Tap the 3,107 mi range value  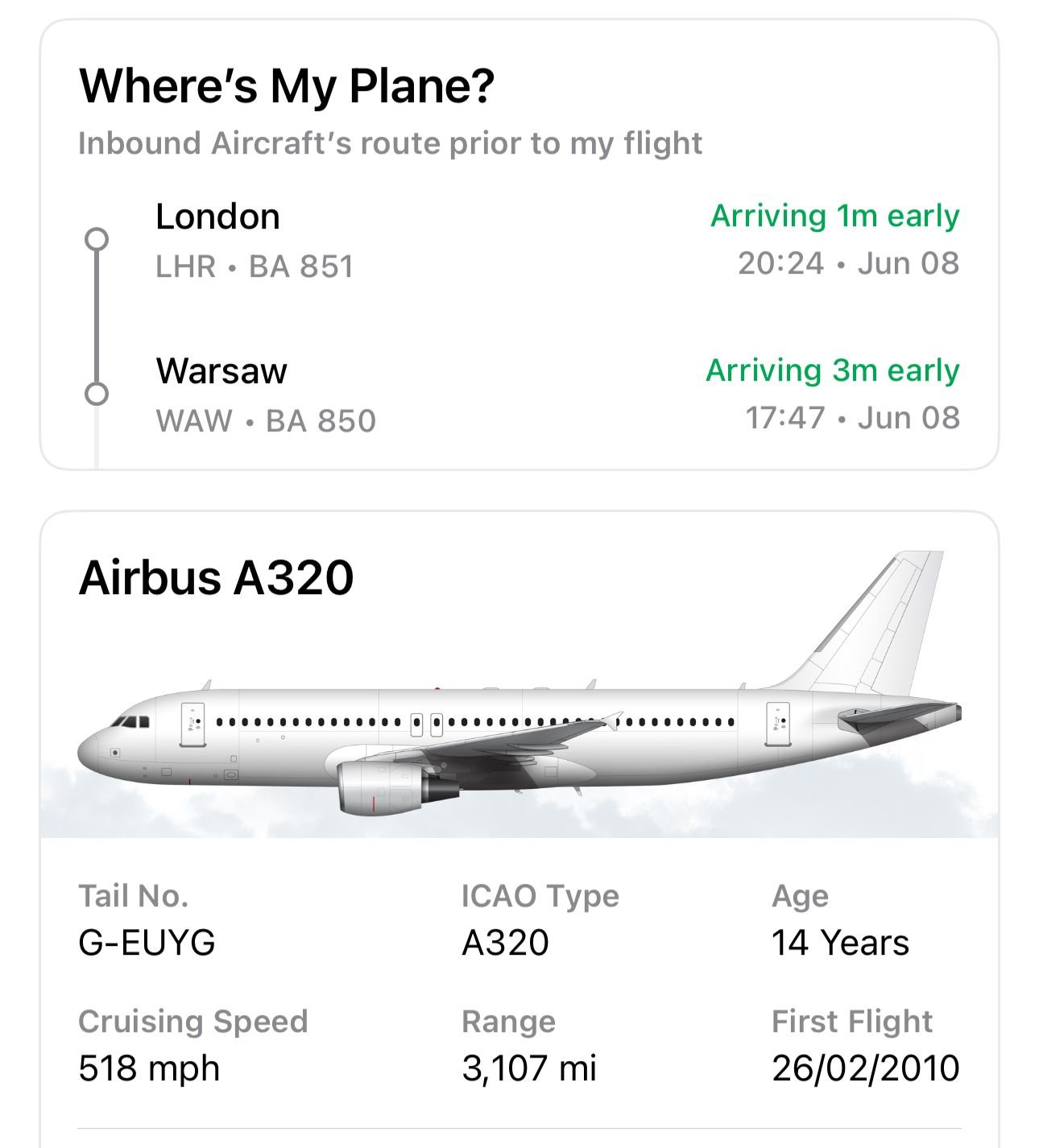pyautogui.click(x=529, y=1068)
